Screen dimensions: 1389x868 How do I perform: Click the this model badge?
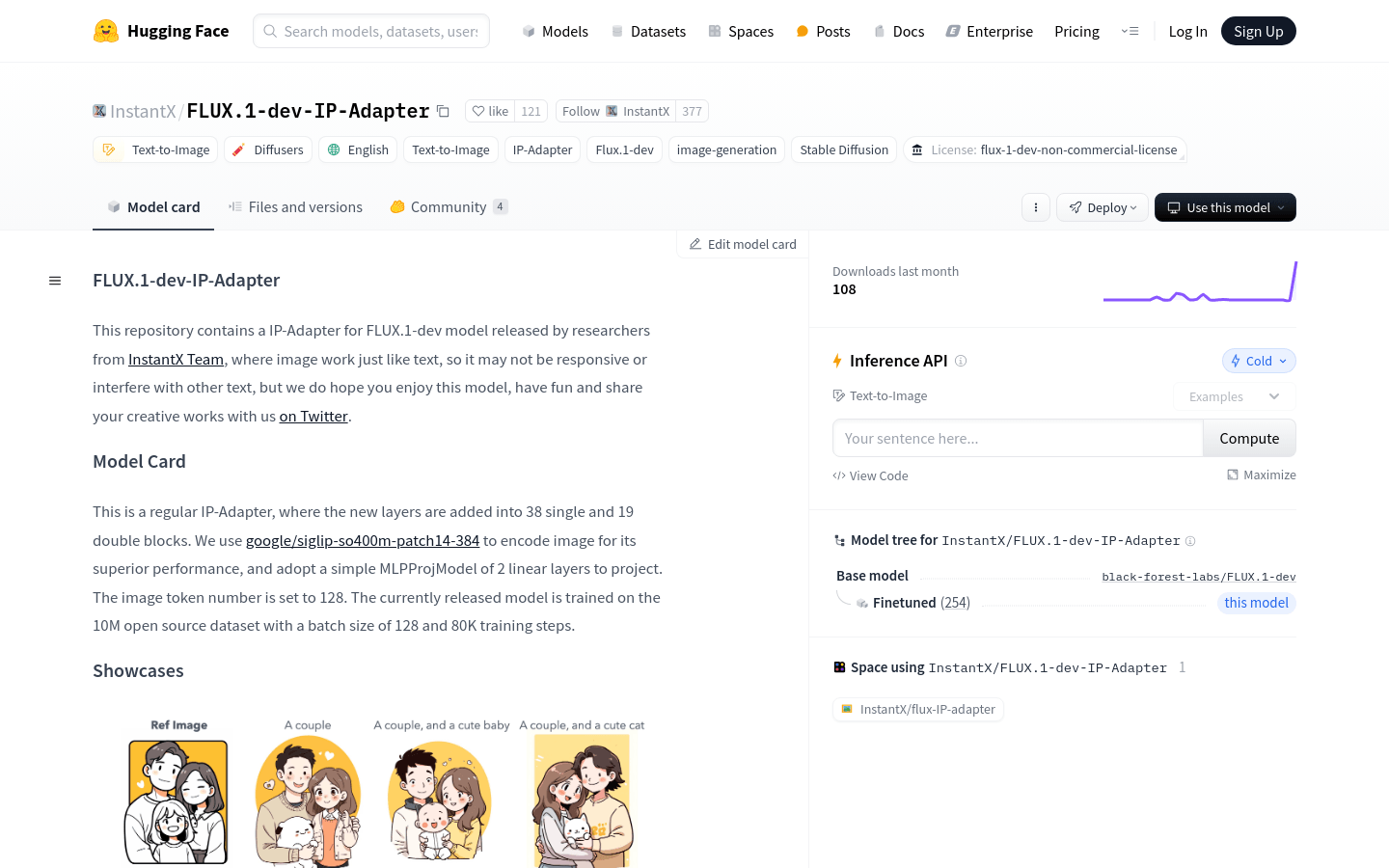(1256, 603)
